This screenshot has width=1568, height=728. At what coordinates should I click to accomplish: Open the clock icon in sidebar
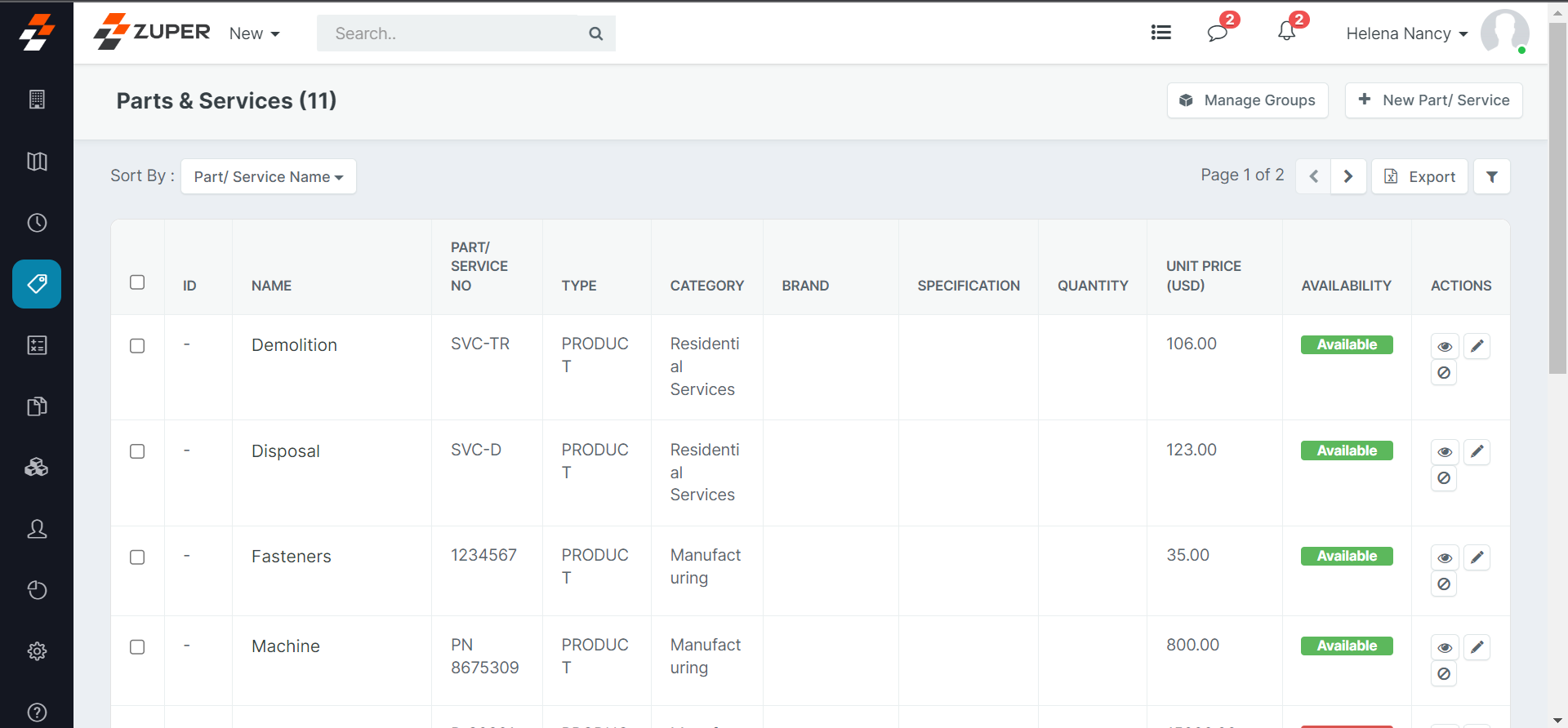point(37,223)
